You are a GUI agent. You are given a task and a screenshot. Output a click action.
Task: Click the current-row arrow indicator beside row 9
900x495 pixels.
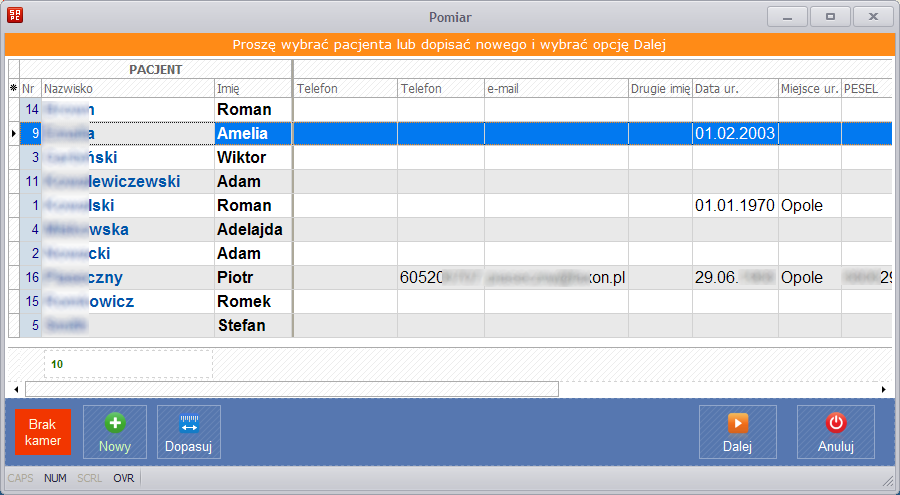click(x=13, y=133)
